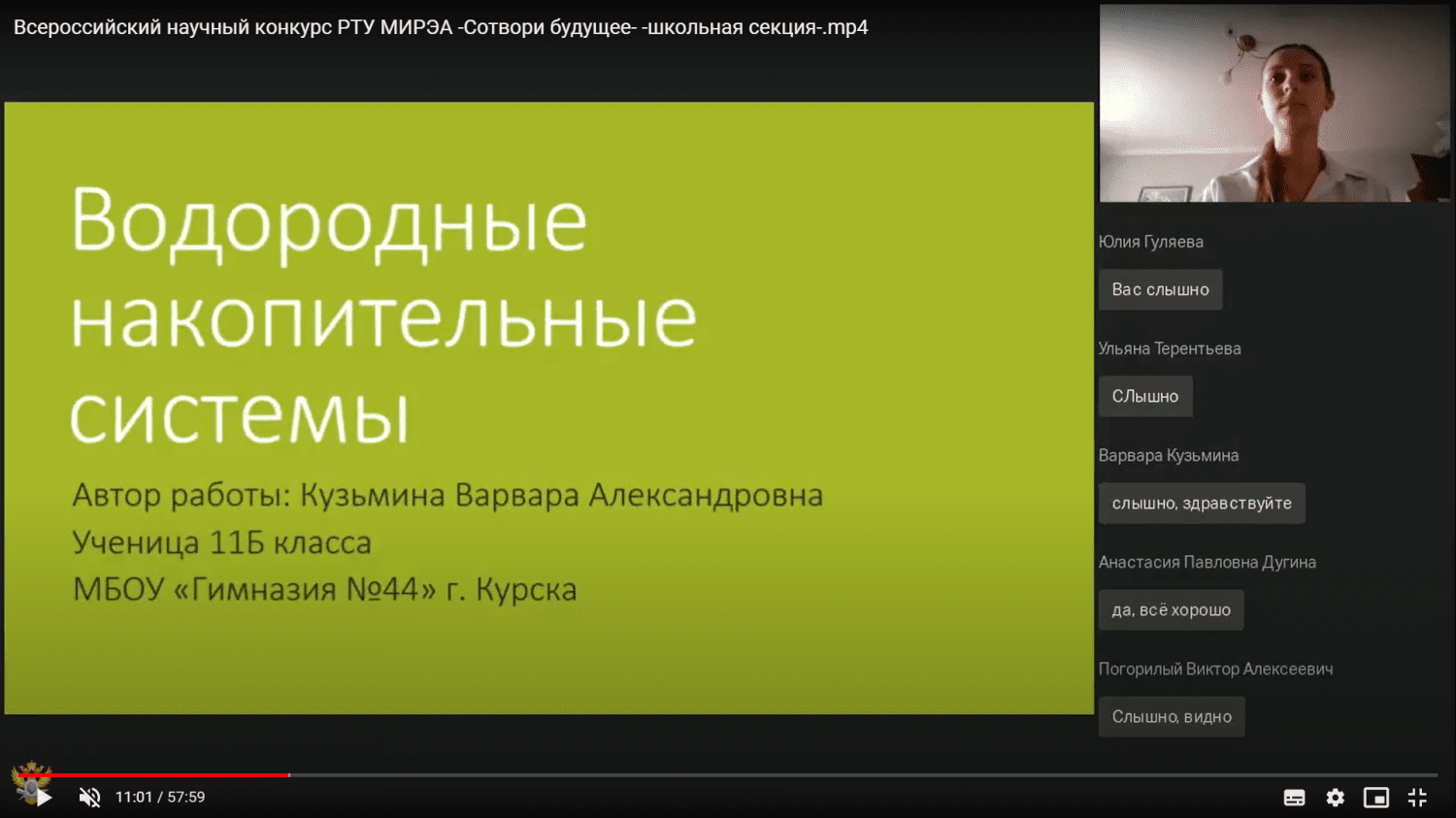This screenshot has height=818, width=1456.
Task: Play the paused video
Action: 44,798
